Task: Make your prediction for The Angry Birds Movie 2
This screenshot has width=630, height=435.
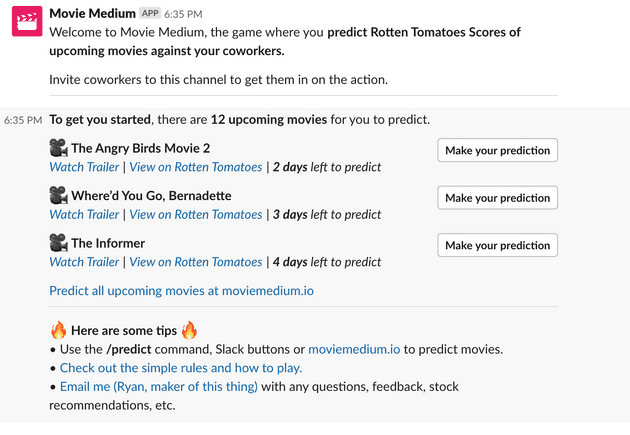Action: coord(497,150)
